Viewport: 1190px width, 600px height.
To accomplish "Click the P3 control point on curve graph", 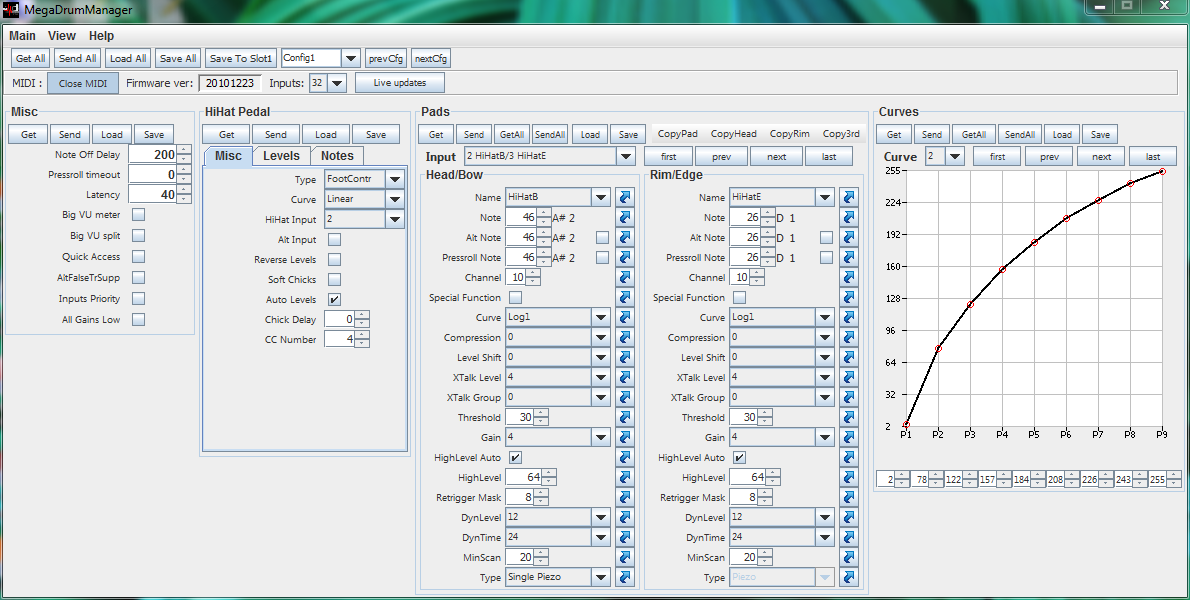I will point(970,304).
